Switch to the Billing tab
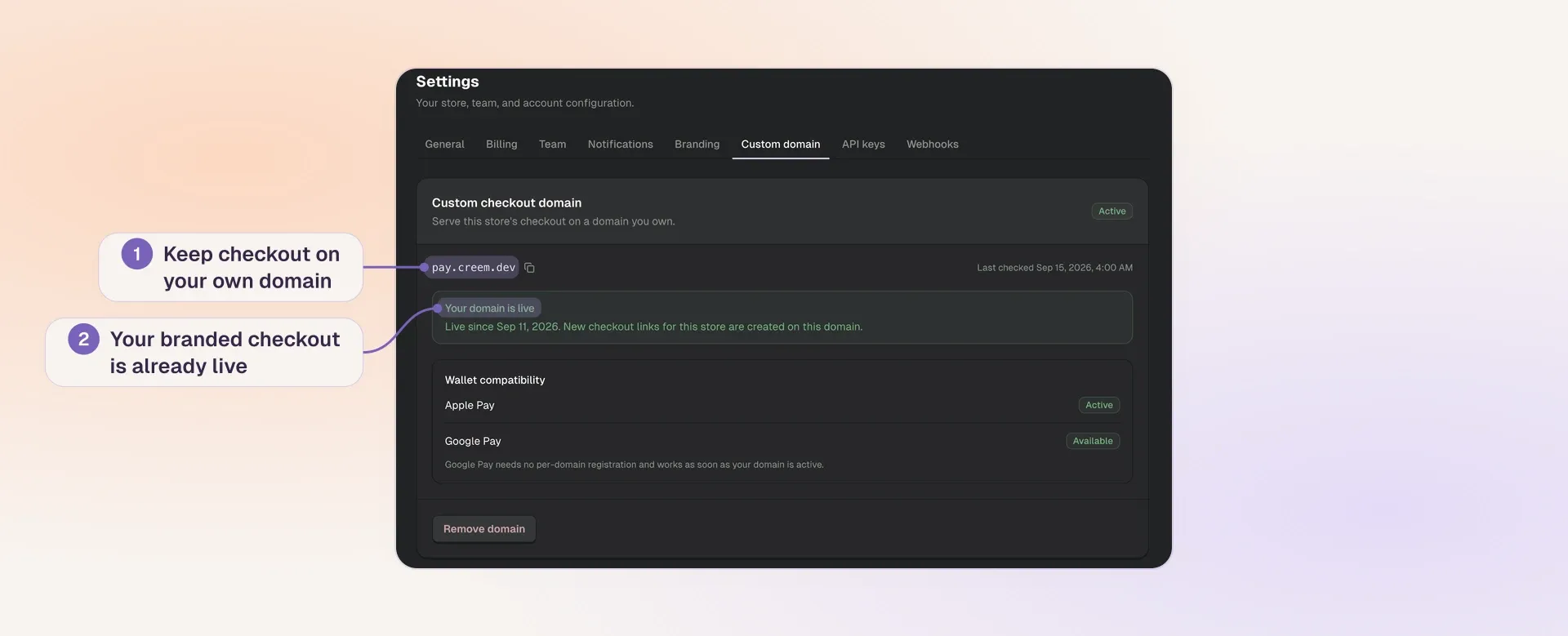1568x636 pixels. 501,145
